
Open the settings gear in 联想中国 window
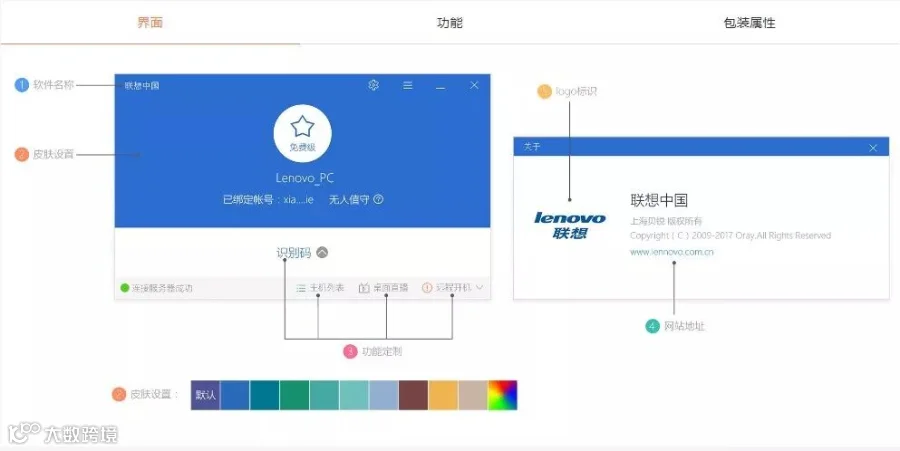(374, 85)
